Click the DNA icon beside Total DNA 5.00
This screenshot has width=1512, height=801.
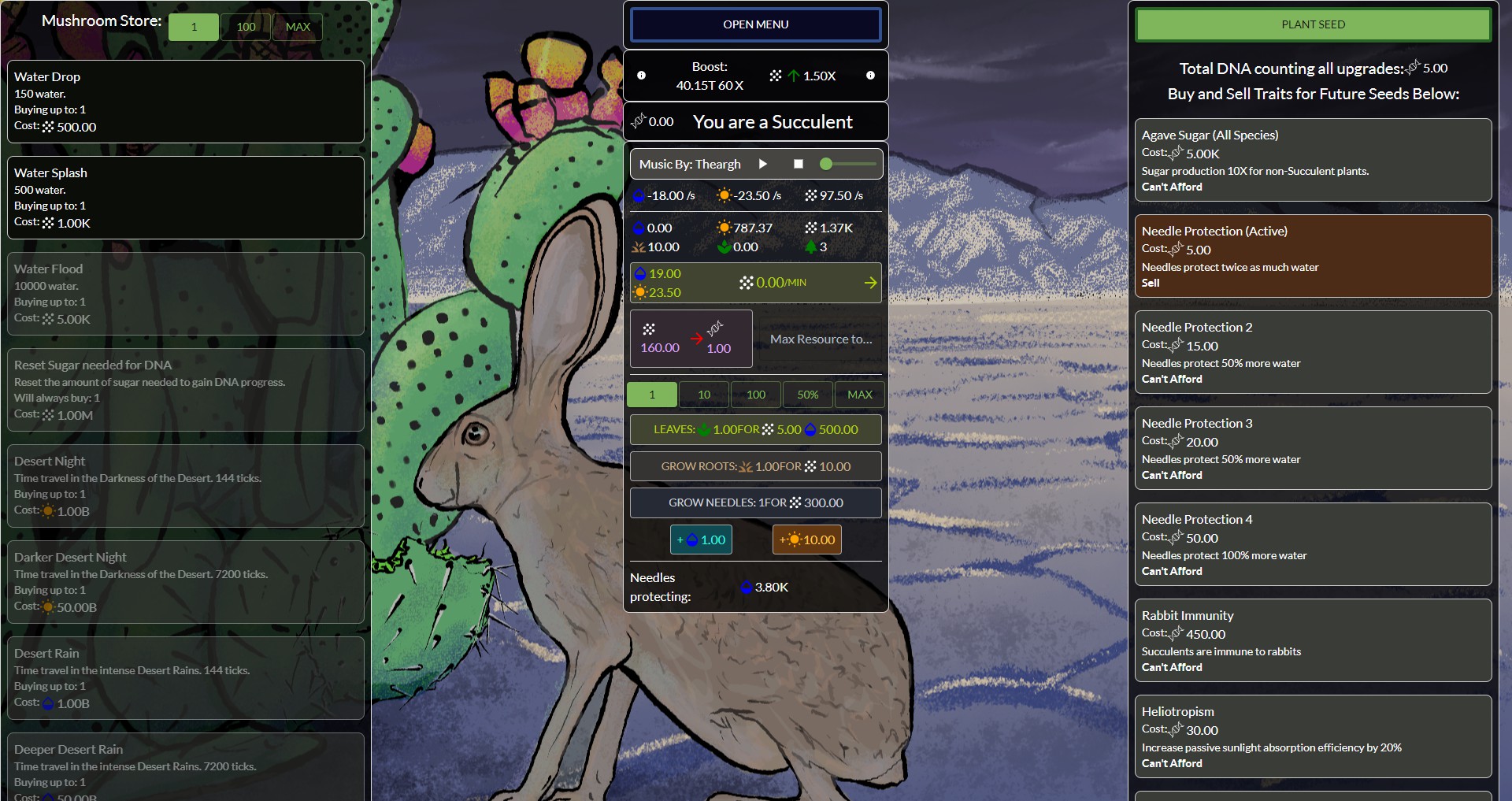pyautogui.click(x=1413, y=68)
